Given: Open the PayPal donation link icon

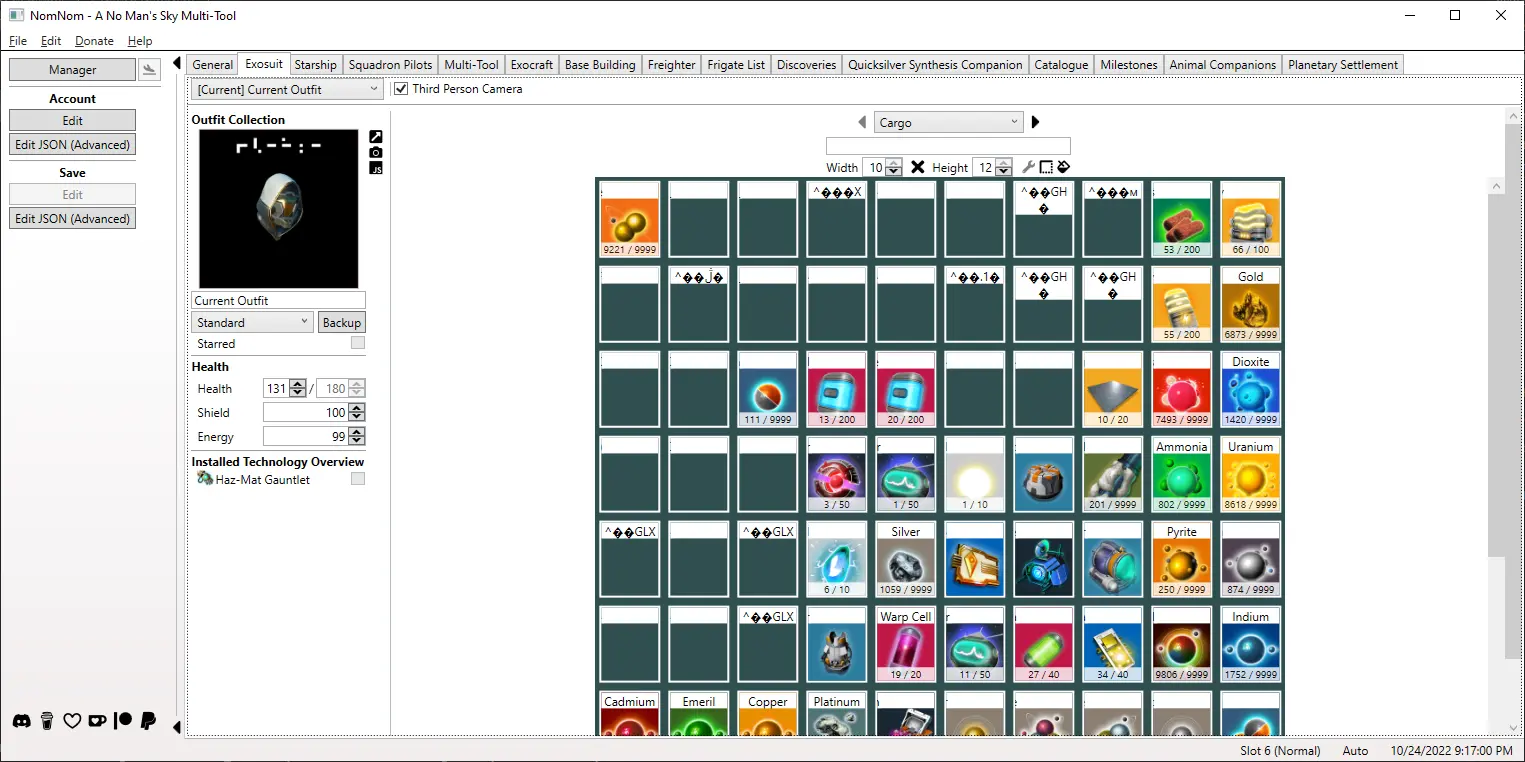Looking at the screenshot, I should pyautogui.click(x=148, y=721).
